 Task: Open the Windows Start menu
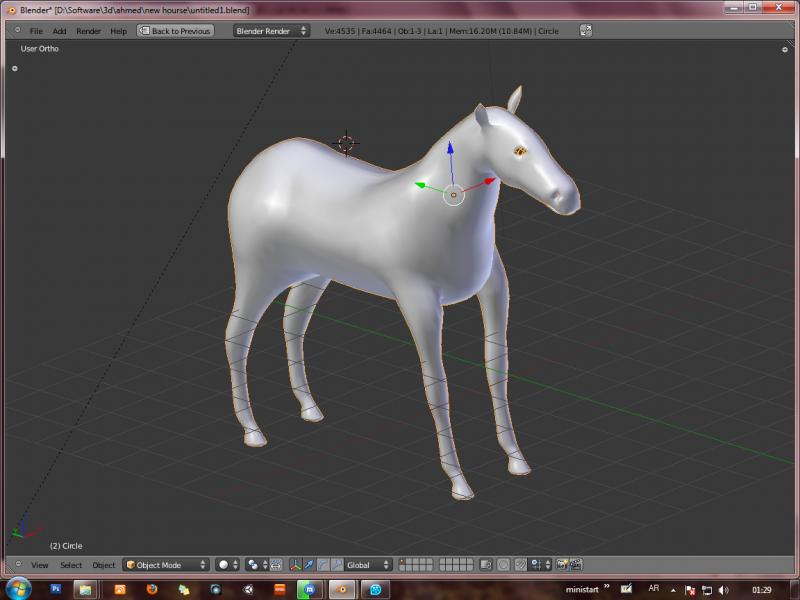[x=18, y=589]
